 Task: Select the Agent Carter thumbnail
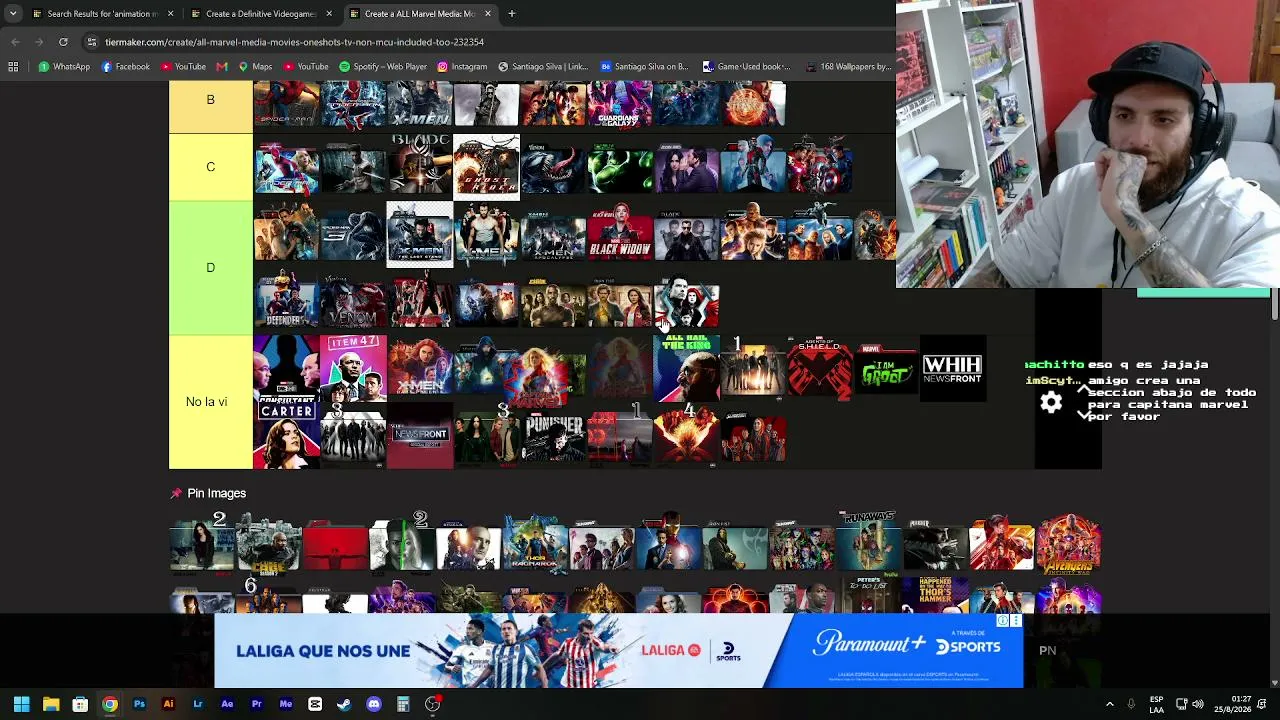(x=286, y=435)
